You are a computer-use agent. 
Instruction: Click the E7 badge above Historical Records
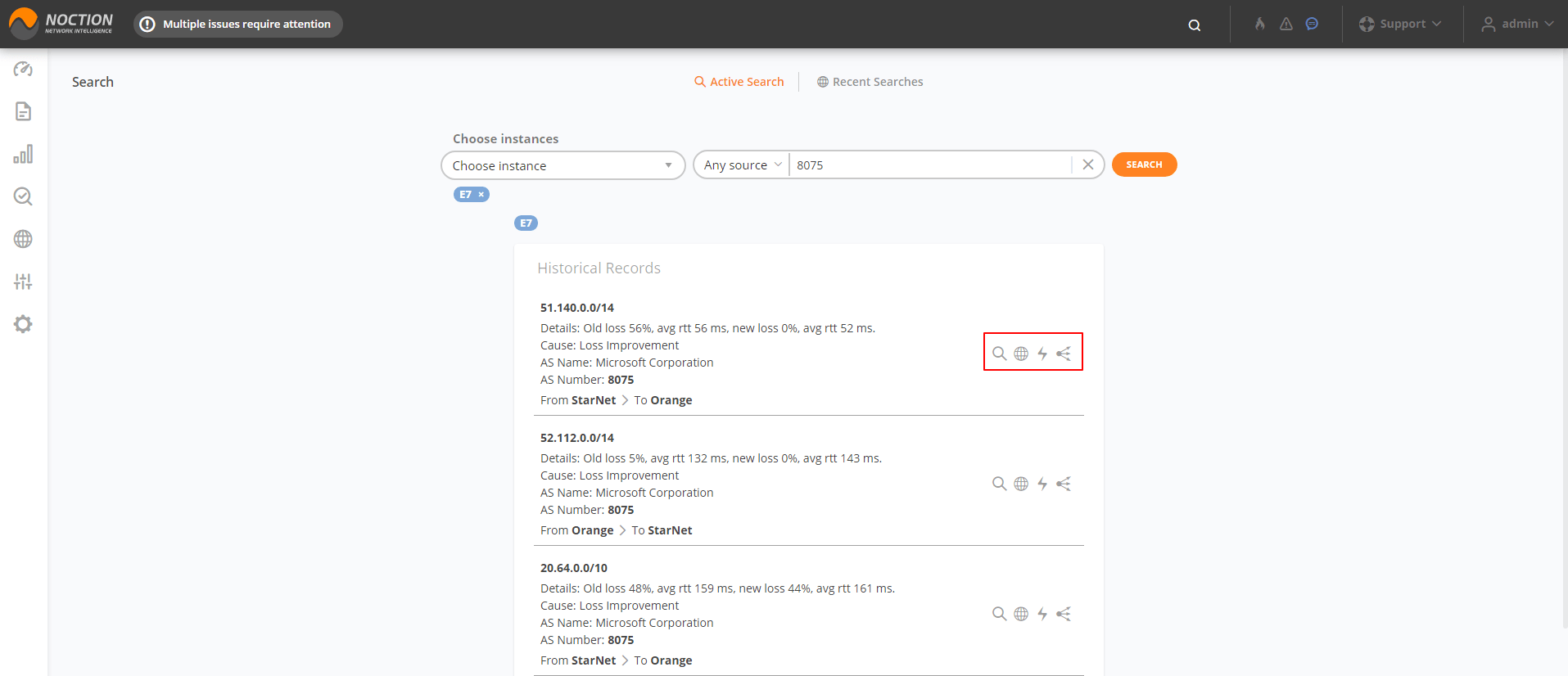pos(526,223)
